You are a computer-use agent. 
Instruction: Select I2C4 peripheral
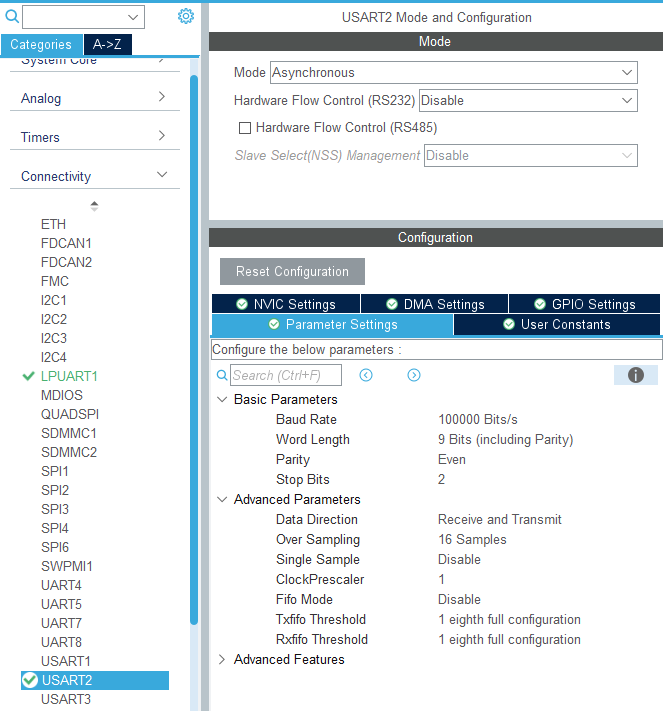54,357
